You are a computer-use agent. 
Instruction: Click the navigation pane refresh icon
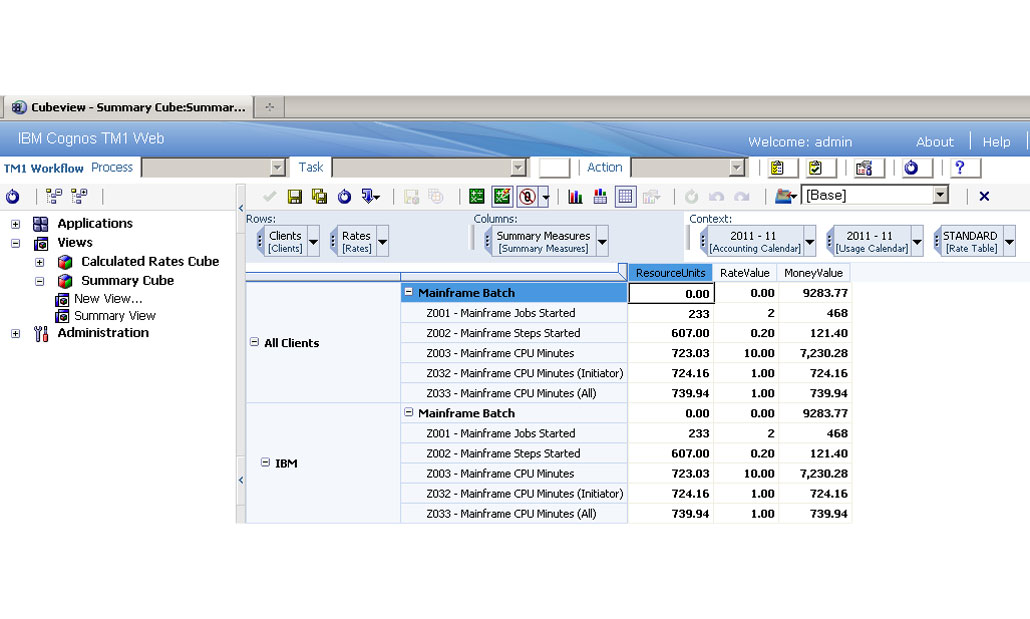tap(12, 196)
